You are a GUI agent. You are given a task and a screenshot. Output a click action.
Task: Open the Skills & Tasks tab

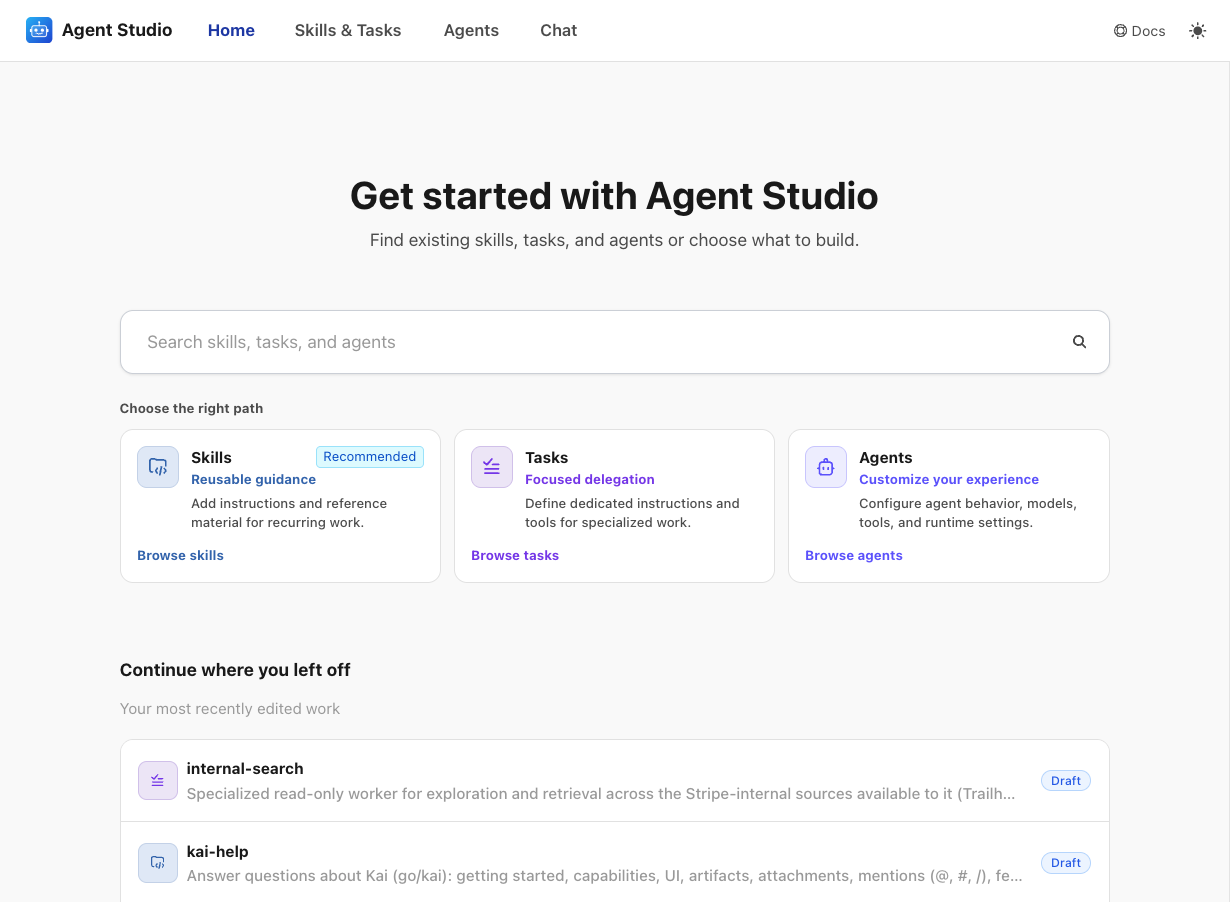pos(348,30)
